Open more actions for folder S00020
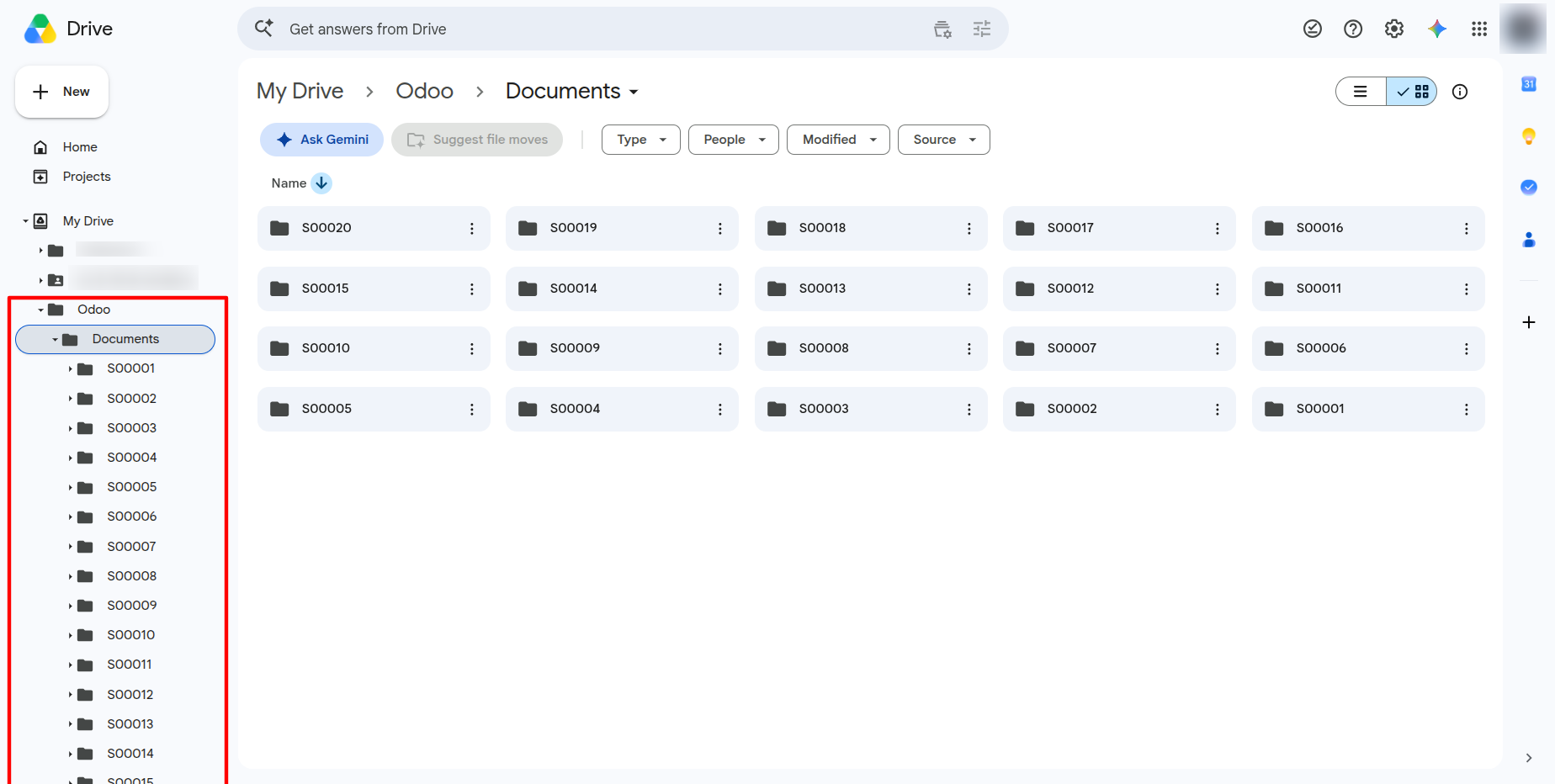Image resolution: width=1555 pixels, height=784 pixels. (472, 229)
